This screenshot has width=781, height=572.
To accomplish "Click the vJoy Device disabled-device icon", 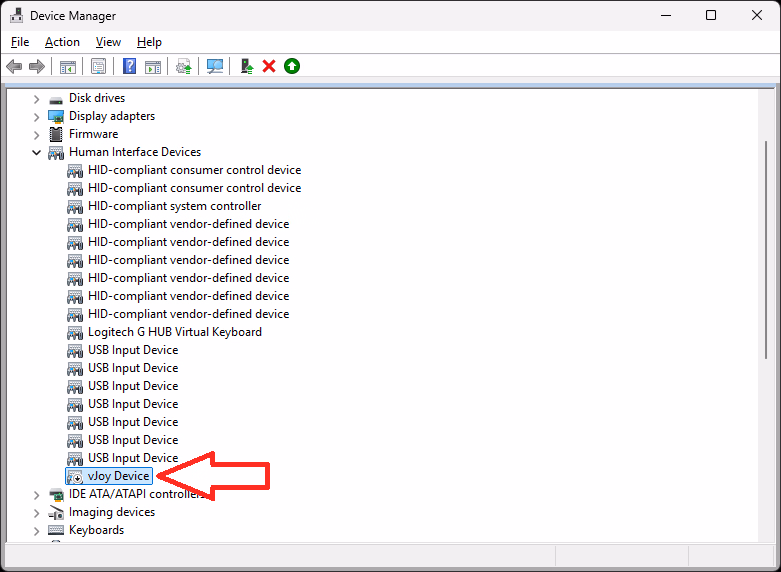I will click(x=75, y=477).
